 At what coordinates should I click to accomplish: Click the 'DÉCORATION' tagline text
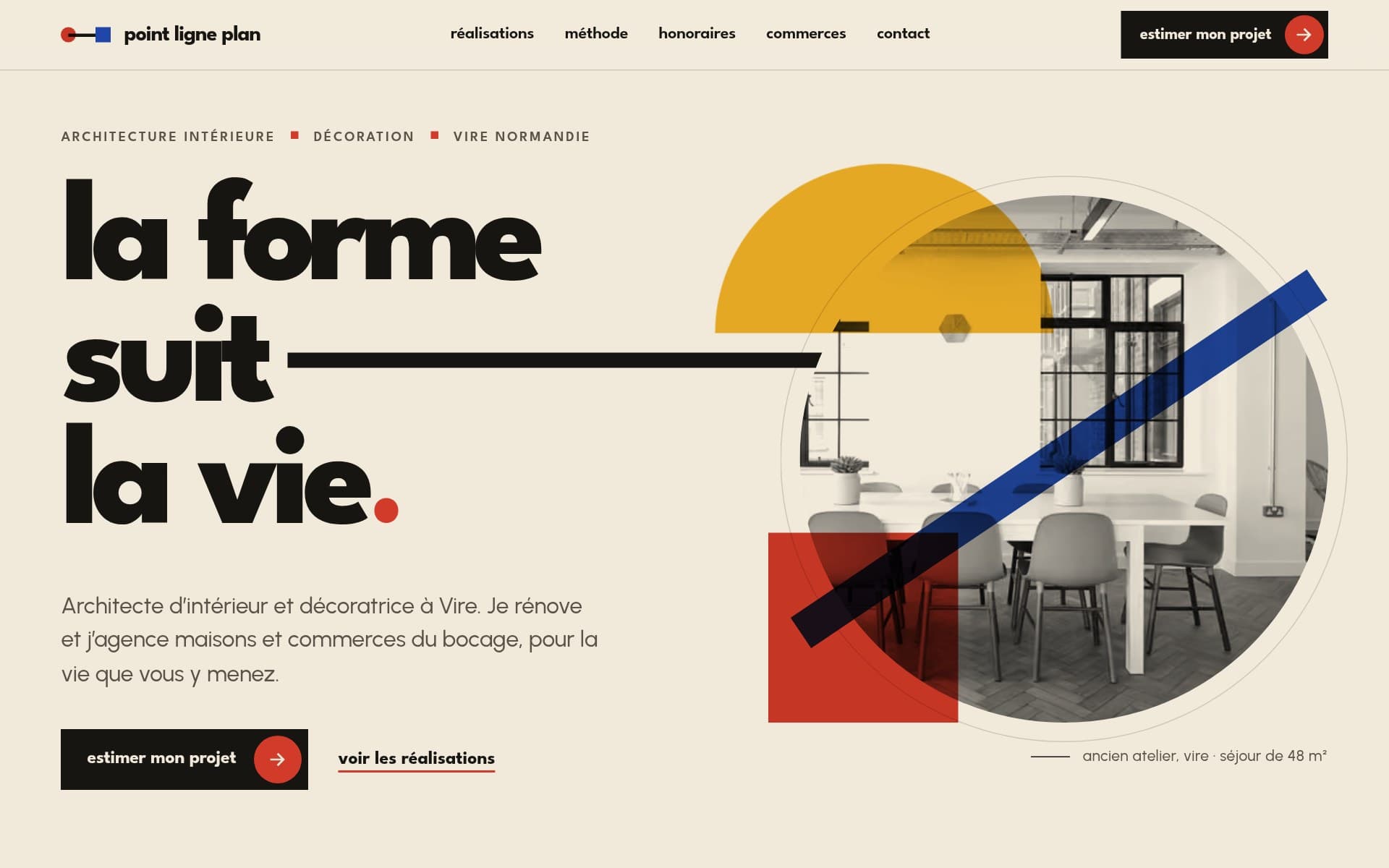[x=364, y=137]
